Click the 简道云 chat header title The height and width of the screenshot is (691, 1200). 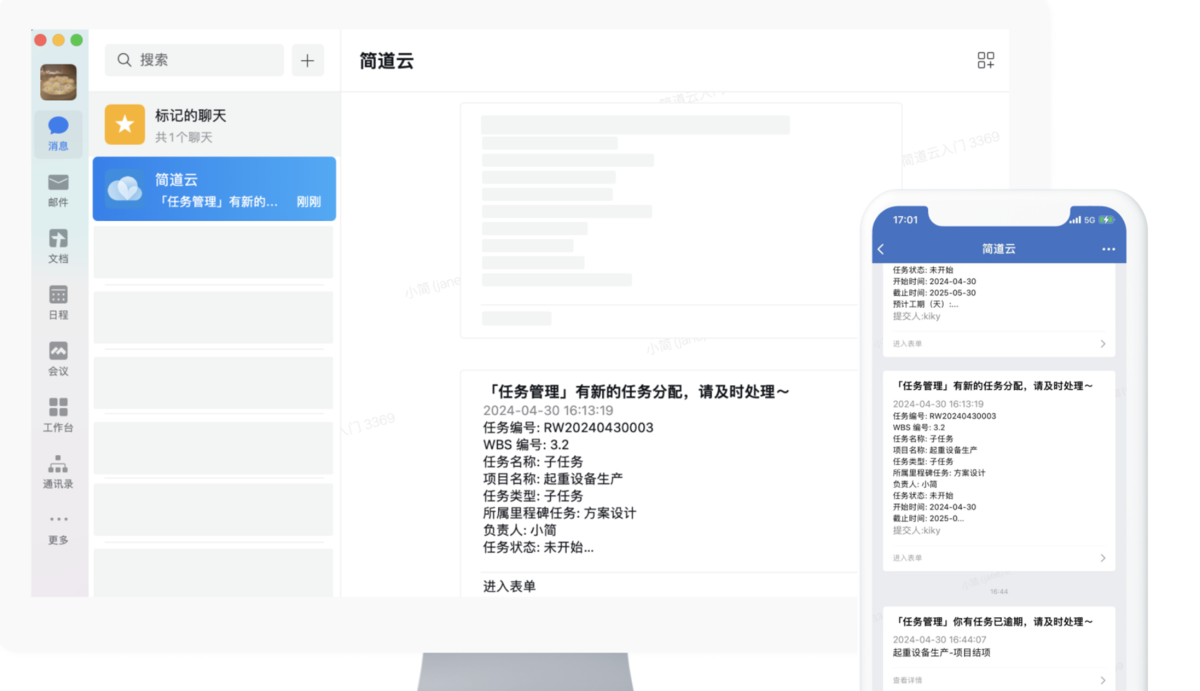pyautogui.click(x=386, y=61)
